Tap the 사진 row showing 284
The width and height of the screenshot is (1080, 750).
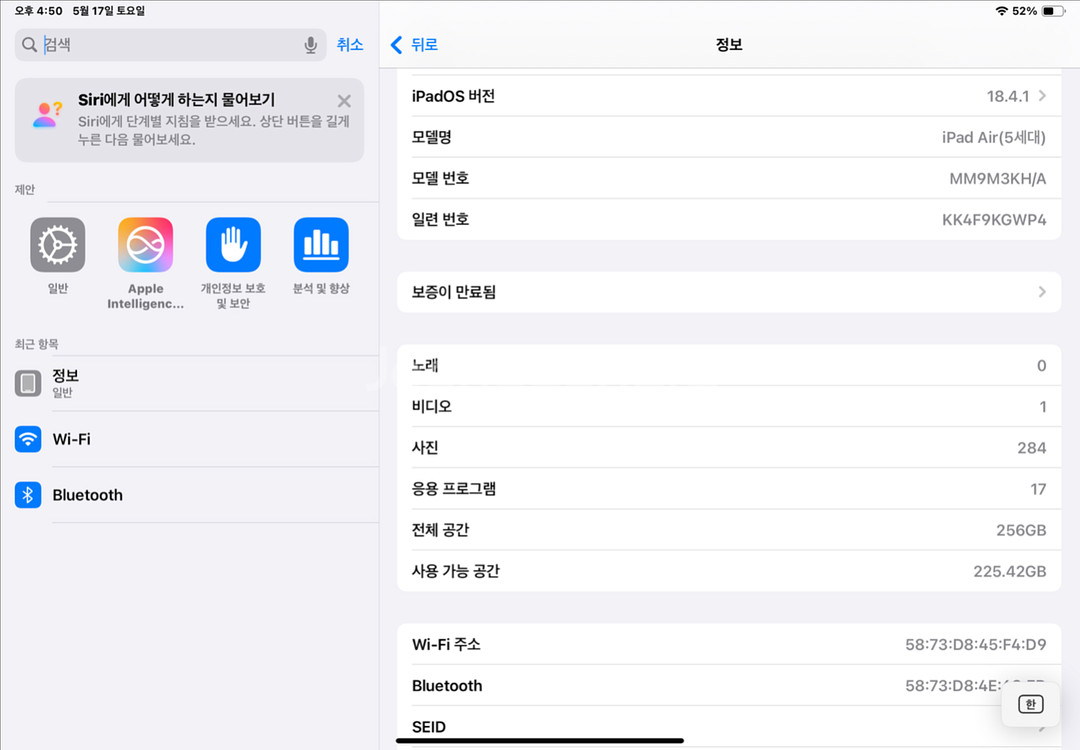[729, 448]
